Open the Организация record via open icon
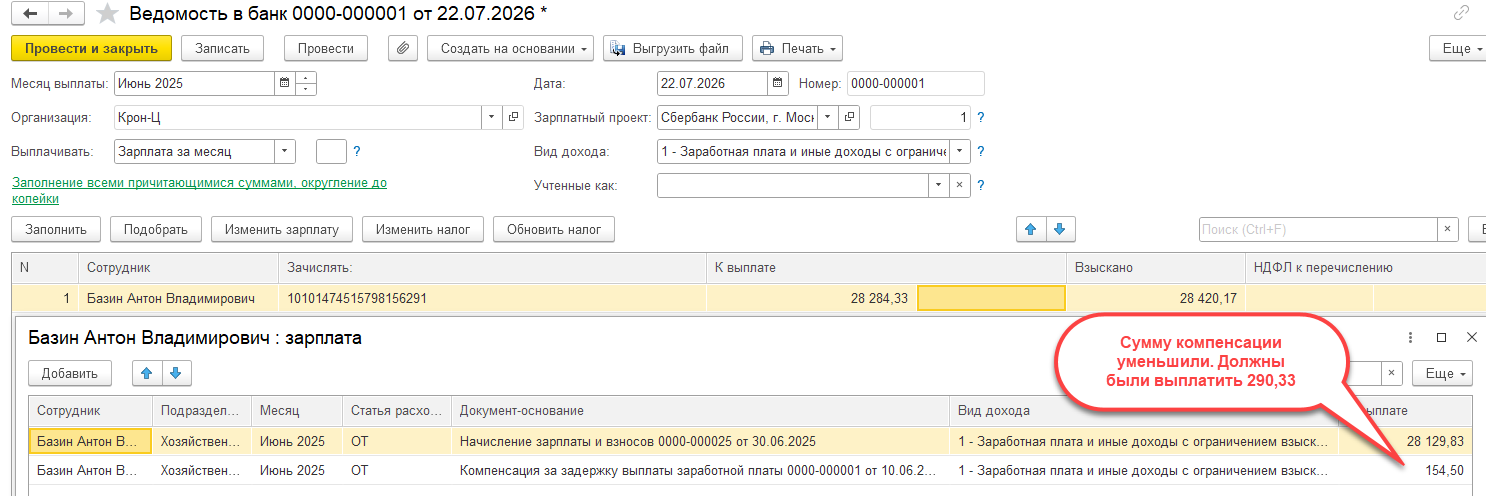The height and width of the screenshot is (496, 1486). (x=514, y=118)
